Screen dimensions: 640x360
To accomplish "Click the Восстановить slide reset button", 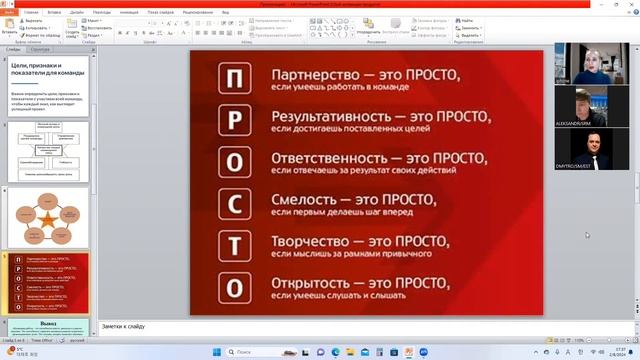I will pos(96,28).
